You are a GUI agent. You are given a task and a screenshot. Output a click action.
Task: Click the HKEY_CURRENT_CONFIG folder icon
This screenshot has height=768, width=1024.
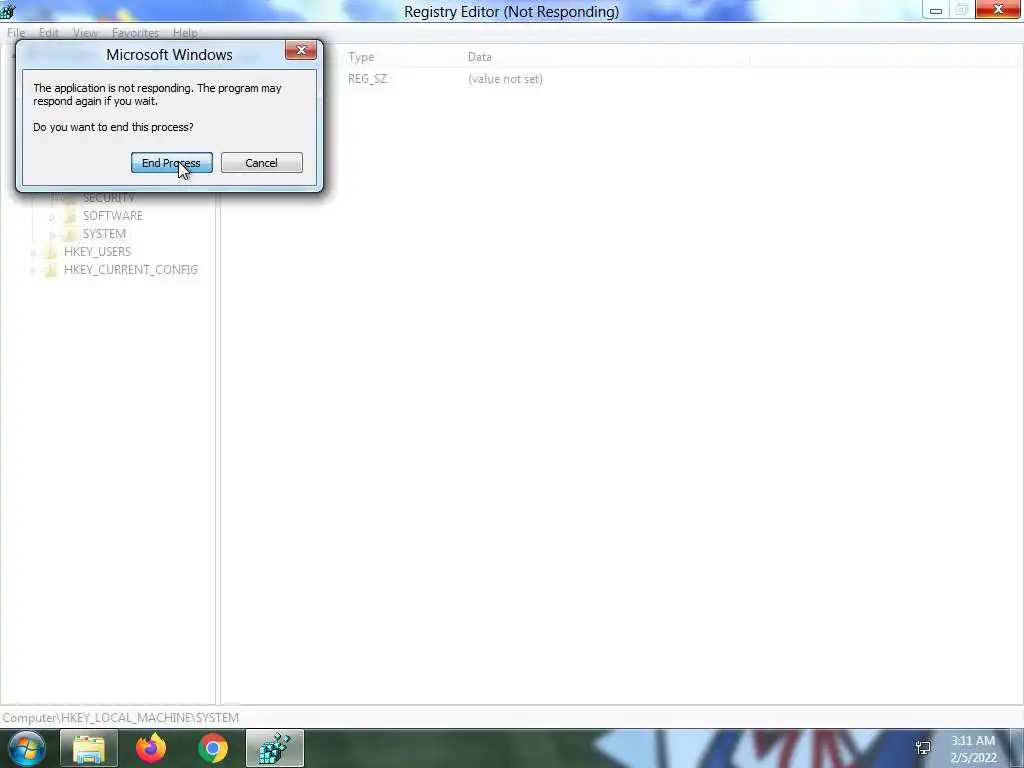click(50, 270)
